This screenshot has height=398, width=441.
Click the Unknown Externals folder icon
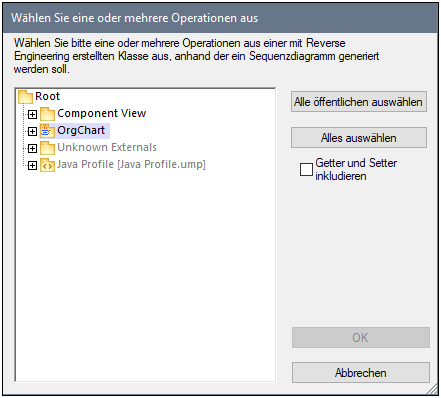click(x=47, y=148)
